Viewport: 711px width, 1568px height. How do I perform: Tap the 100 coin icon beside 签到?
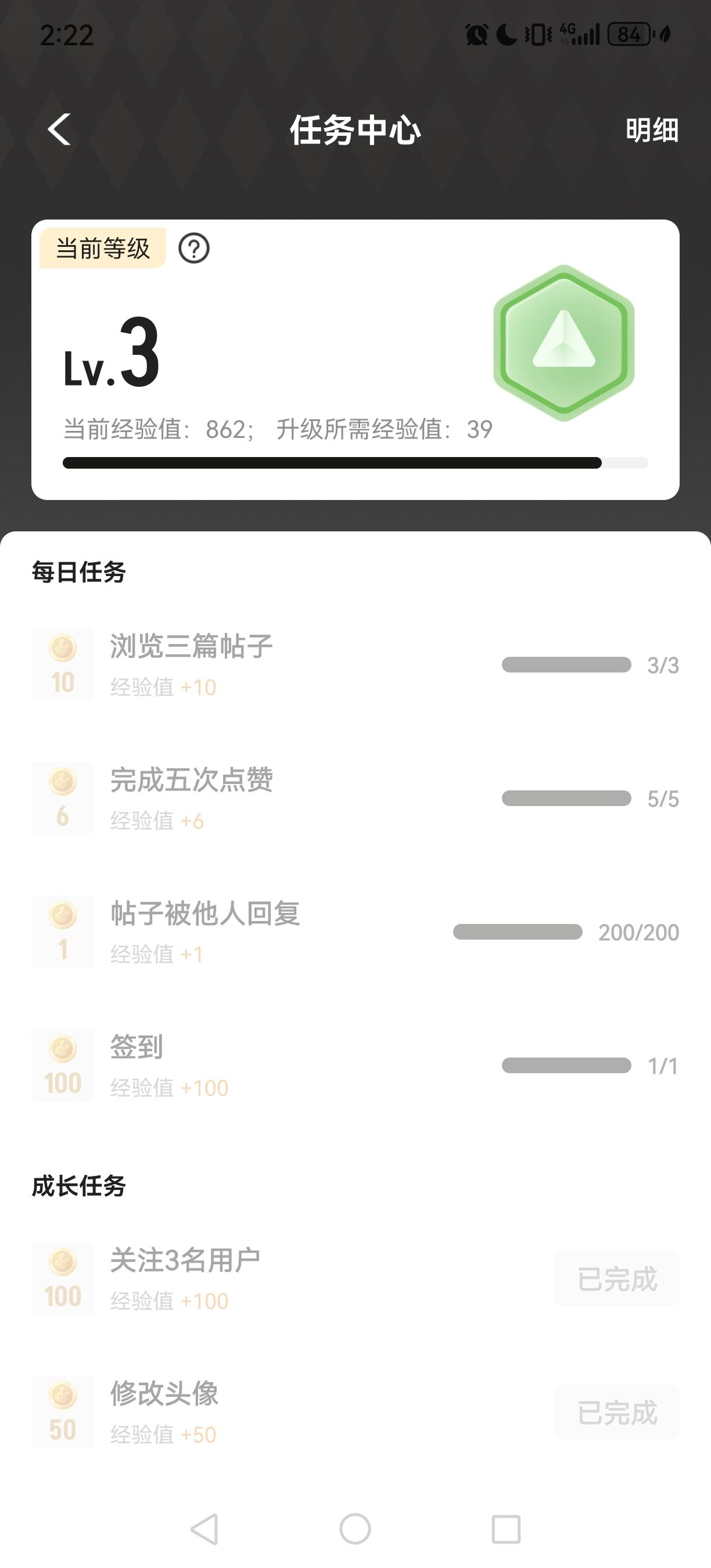63,1065
